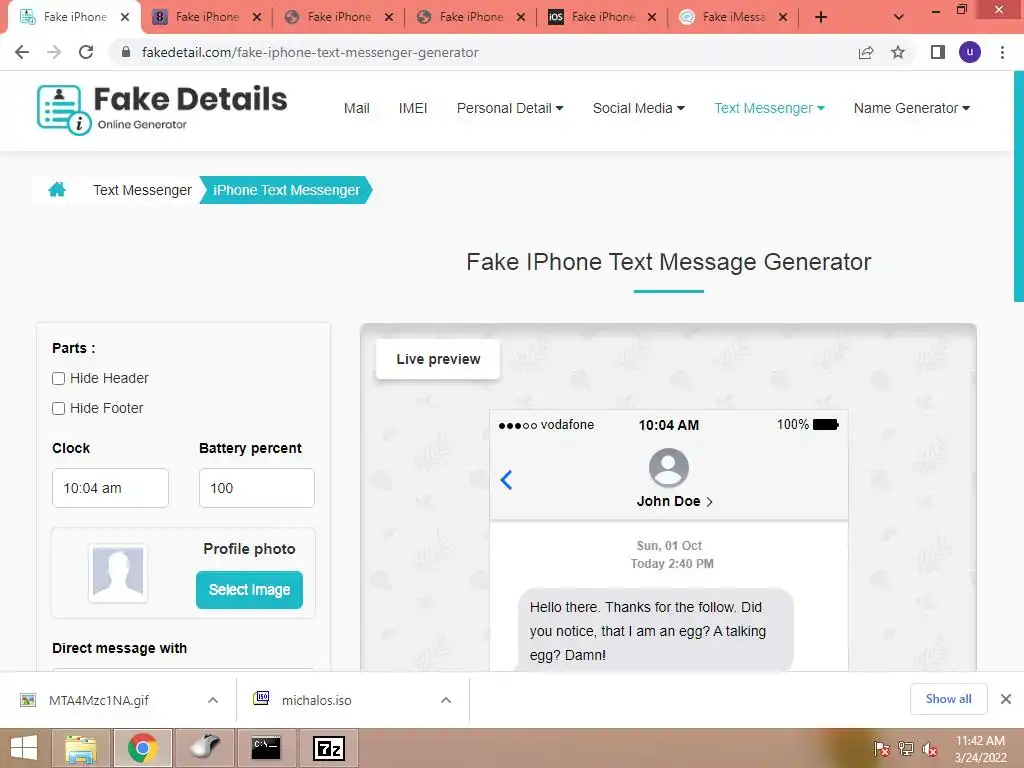Open File Explorer from taskbar

pyautogui.click(x=81, y=748)
